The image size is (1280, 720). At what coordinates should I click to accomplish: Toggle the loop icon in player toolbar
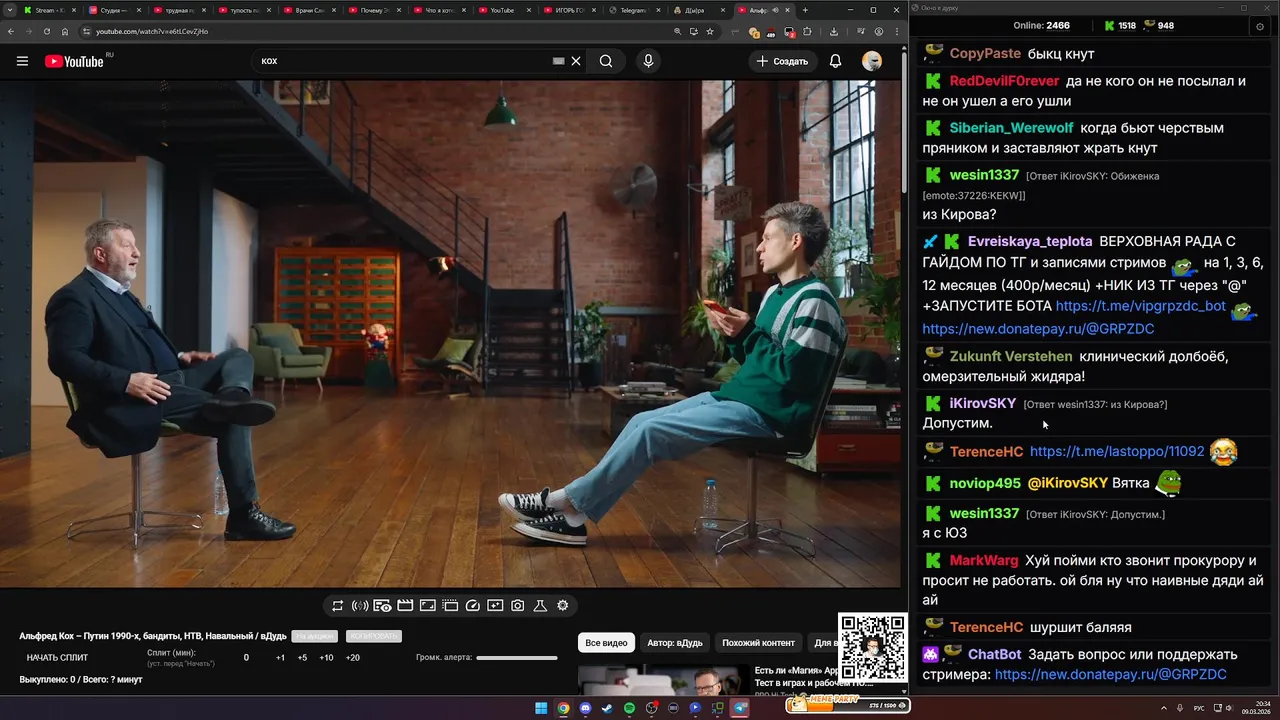tap(338, 606)
